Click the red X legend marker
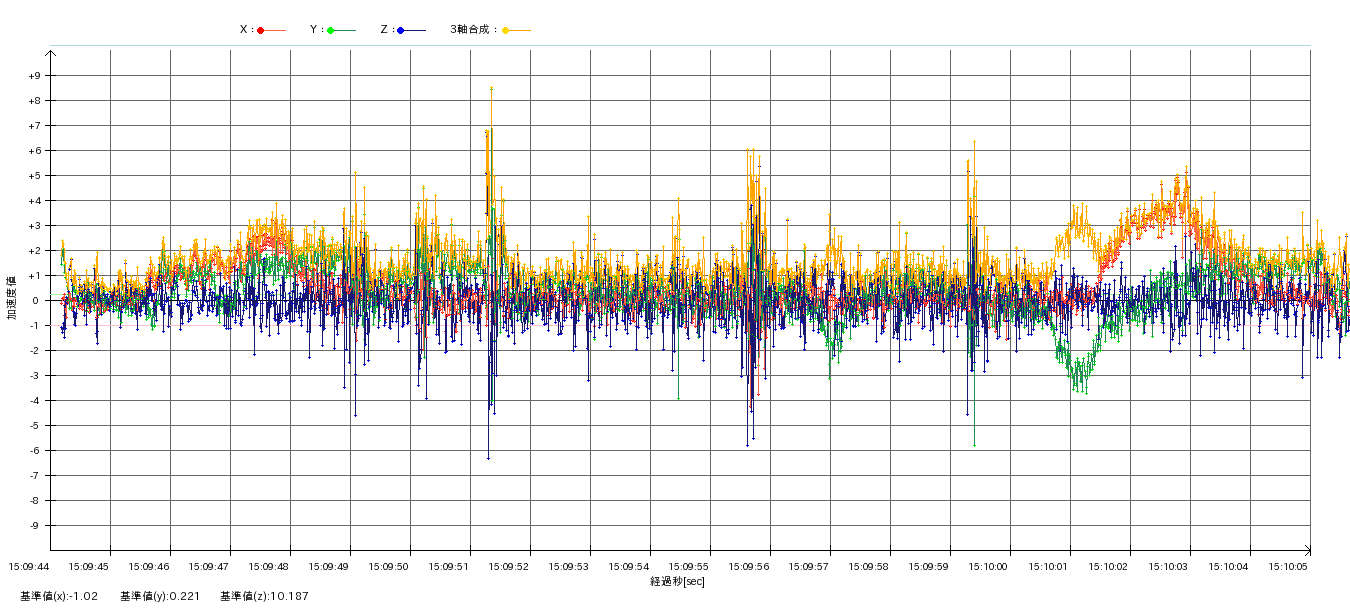1350x610 pixels. coord(261,31)
